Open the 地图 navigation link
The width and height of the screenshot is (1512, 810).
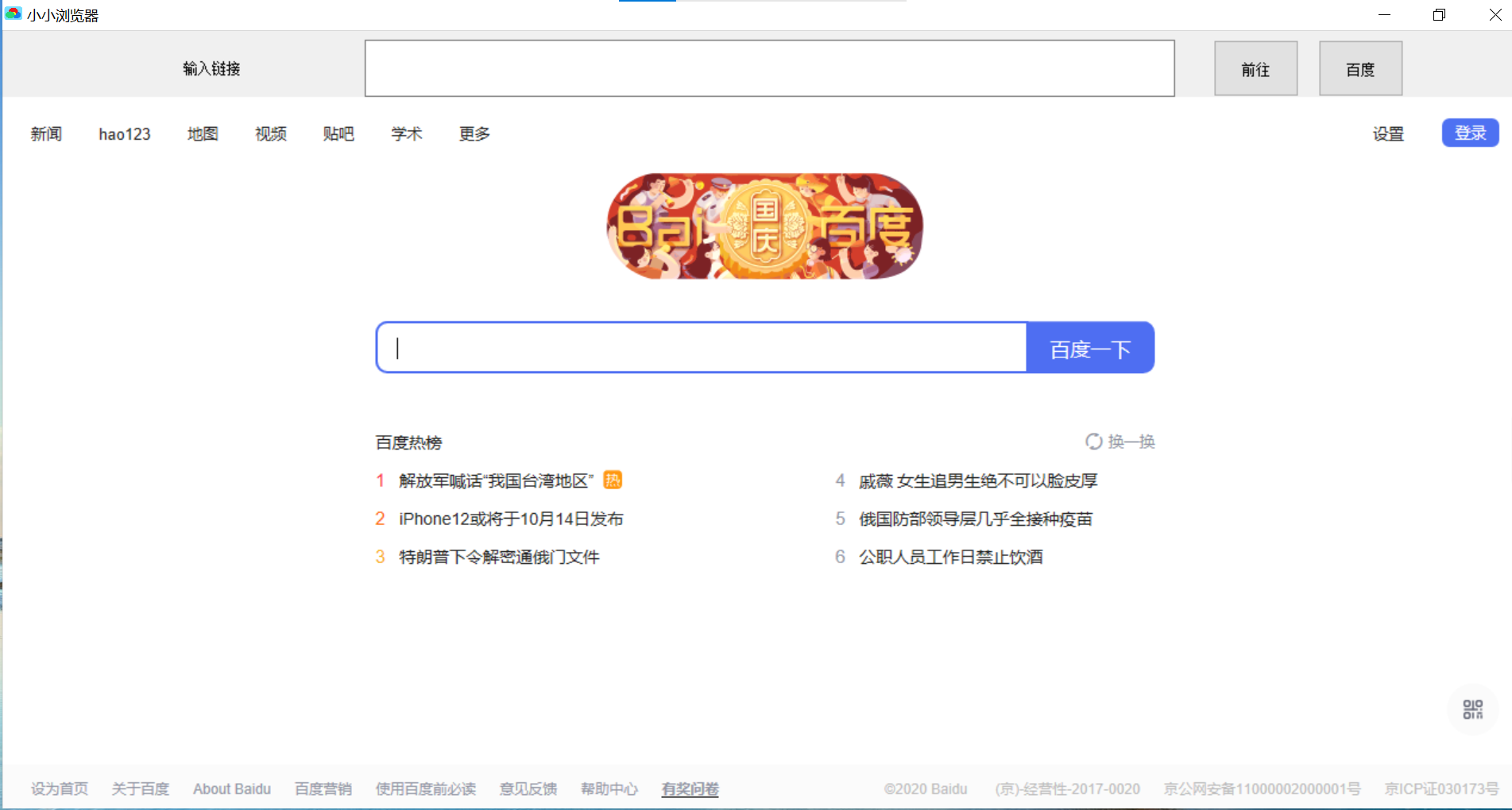203,134
